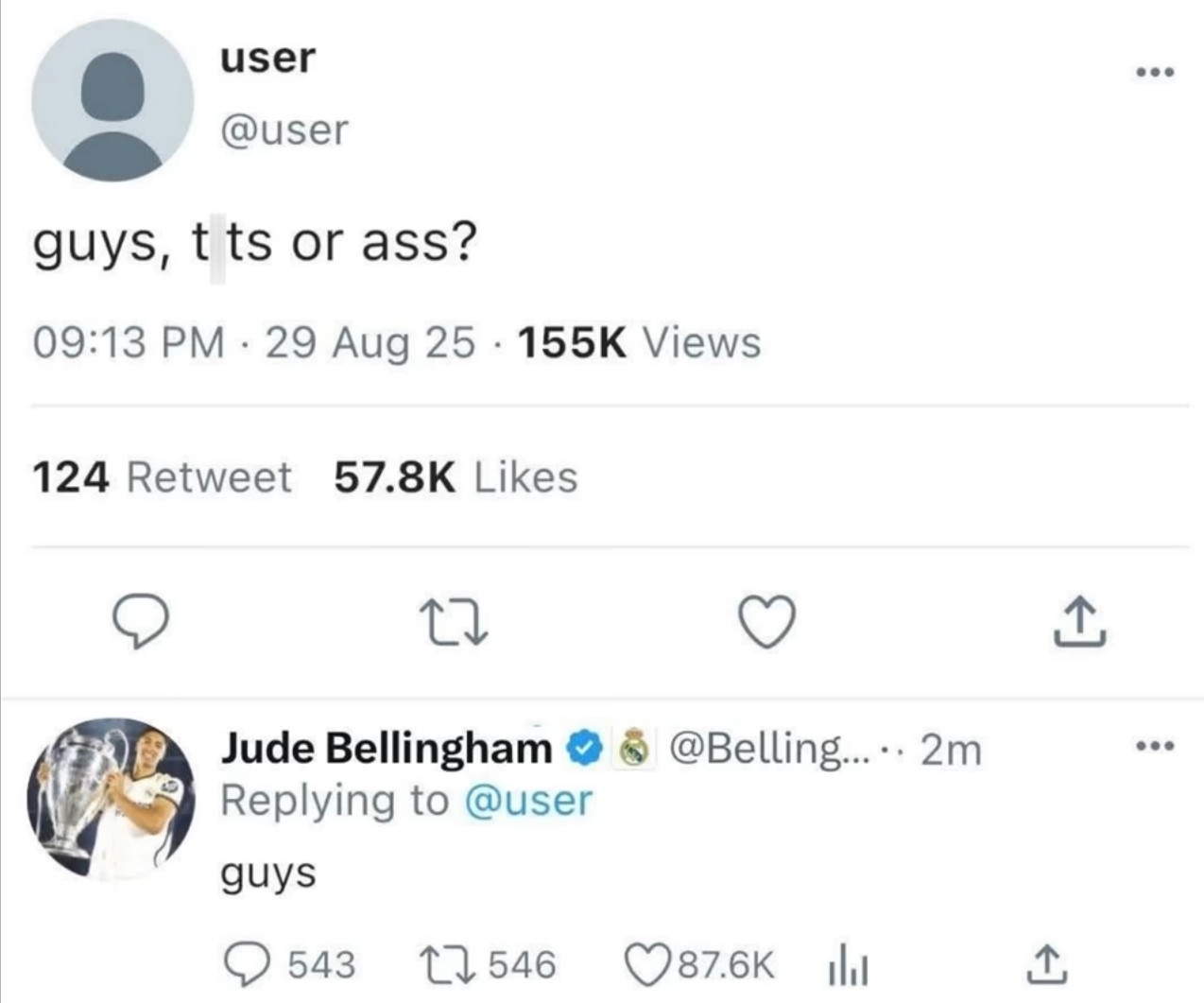Retweet the reply with 546 retweets

(439, 964)
